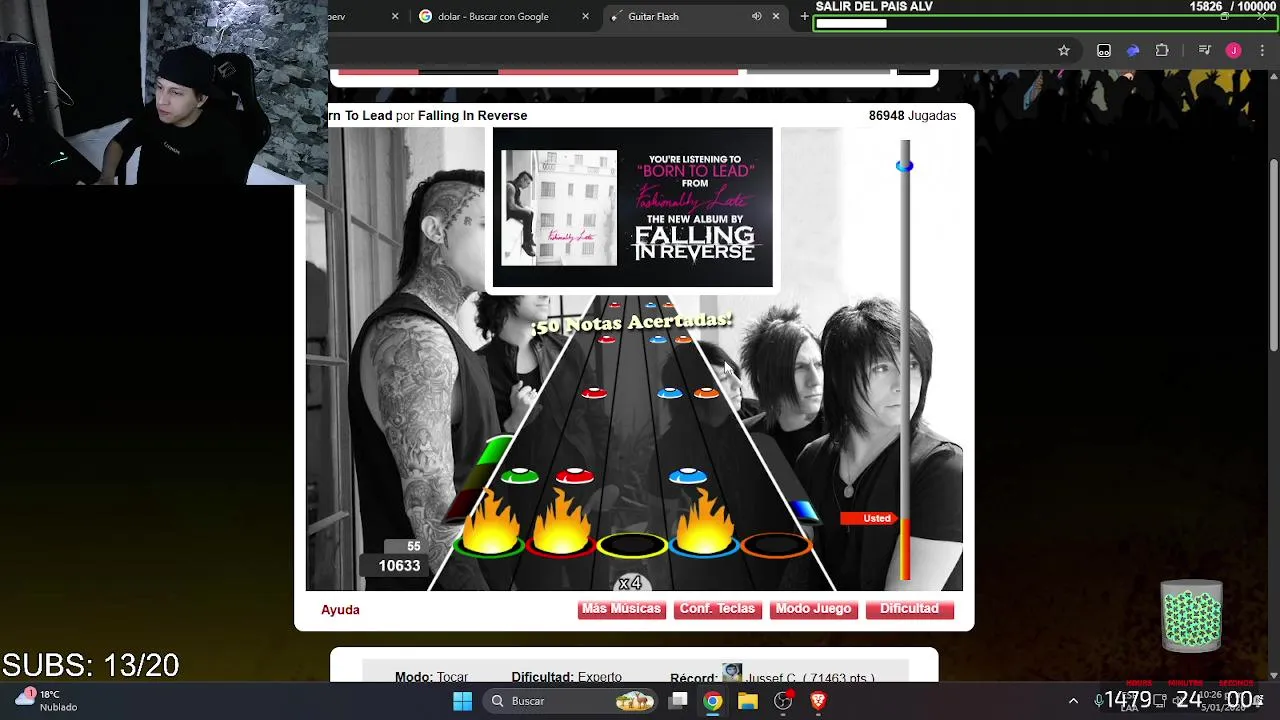1280x720 pixels.
Task: Click the song progress slider knob
Action: click(x=904, y=166)
